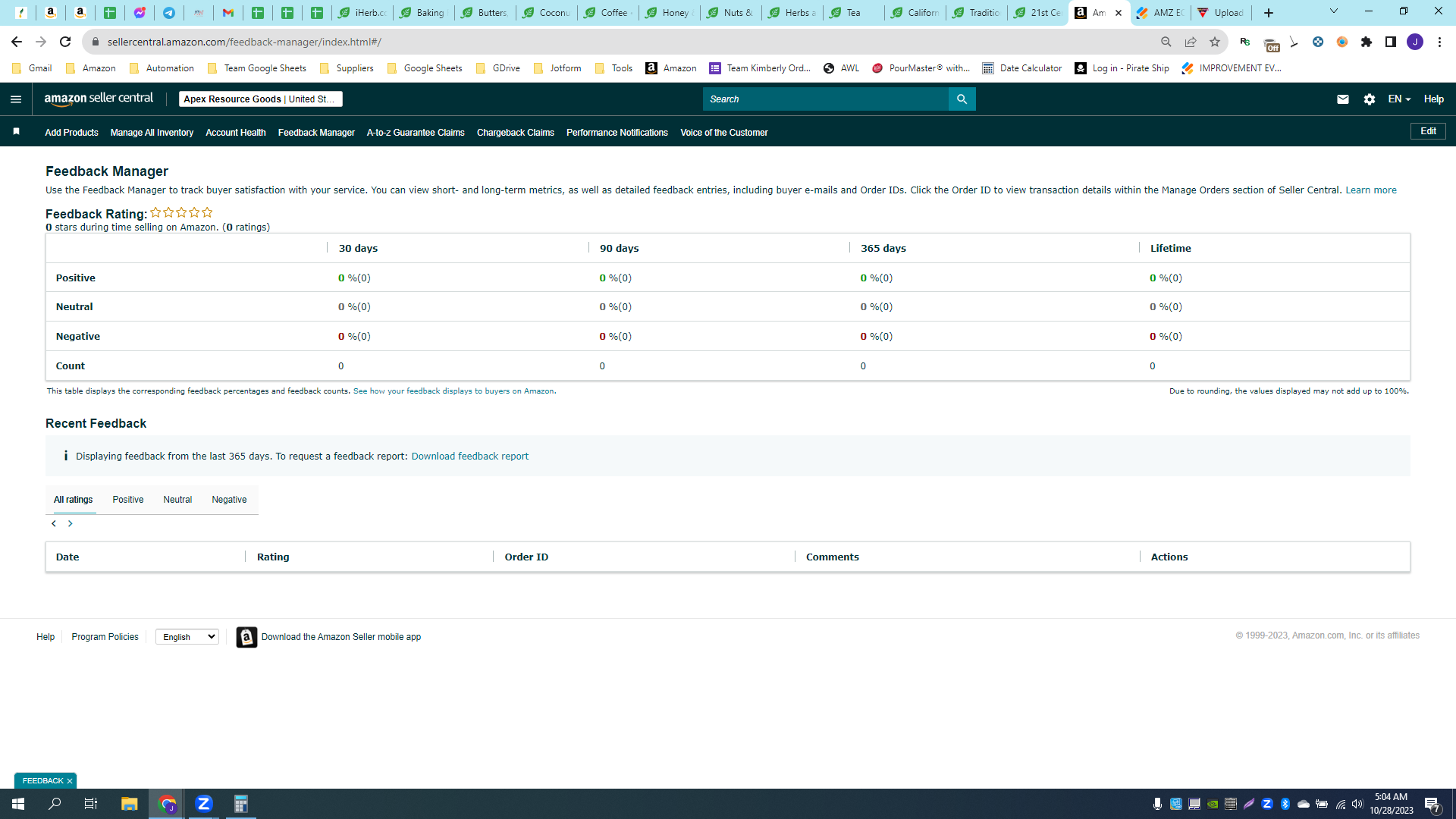
Task: Open the messages envelope icon
Action: (x=1343, y=99)
